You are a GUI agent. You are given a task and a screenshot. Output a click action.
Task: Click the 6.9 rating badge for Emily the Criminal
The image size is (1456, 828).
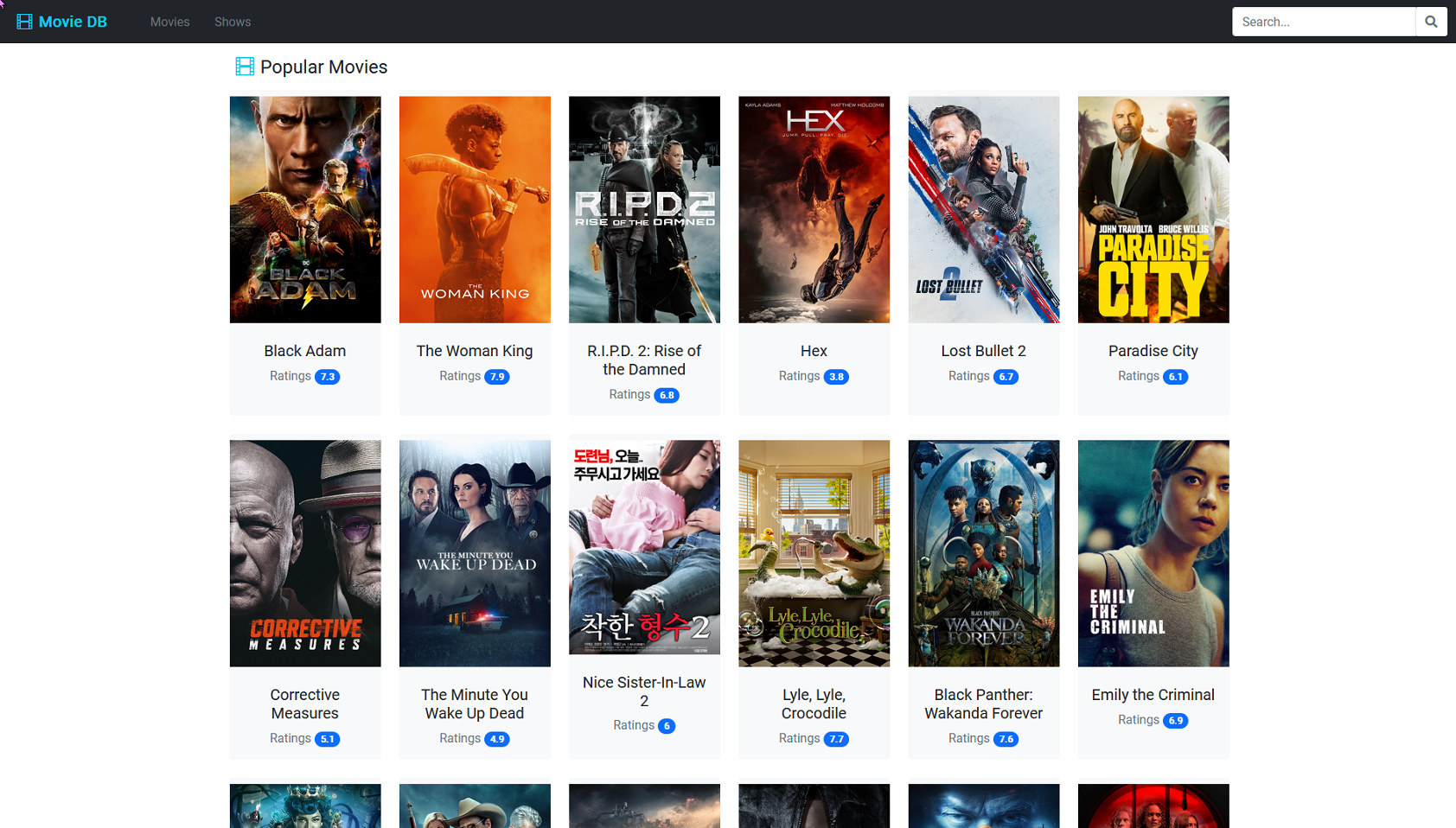(1176, 721)
